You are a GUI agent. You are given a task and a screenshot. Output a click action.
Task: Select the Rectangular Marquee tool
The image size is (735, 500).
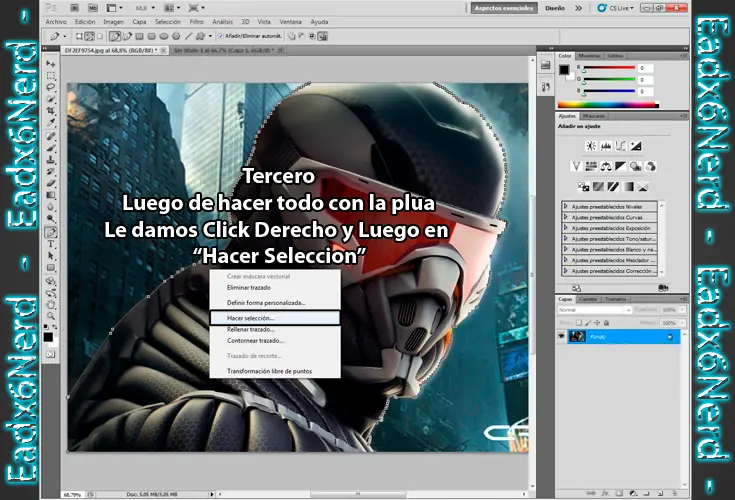point(51,75)
